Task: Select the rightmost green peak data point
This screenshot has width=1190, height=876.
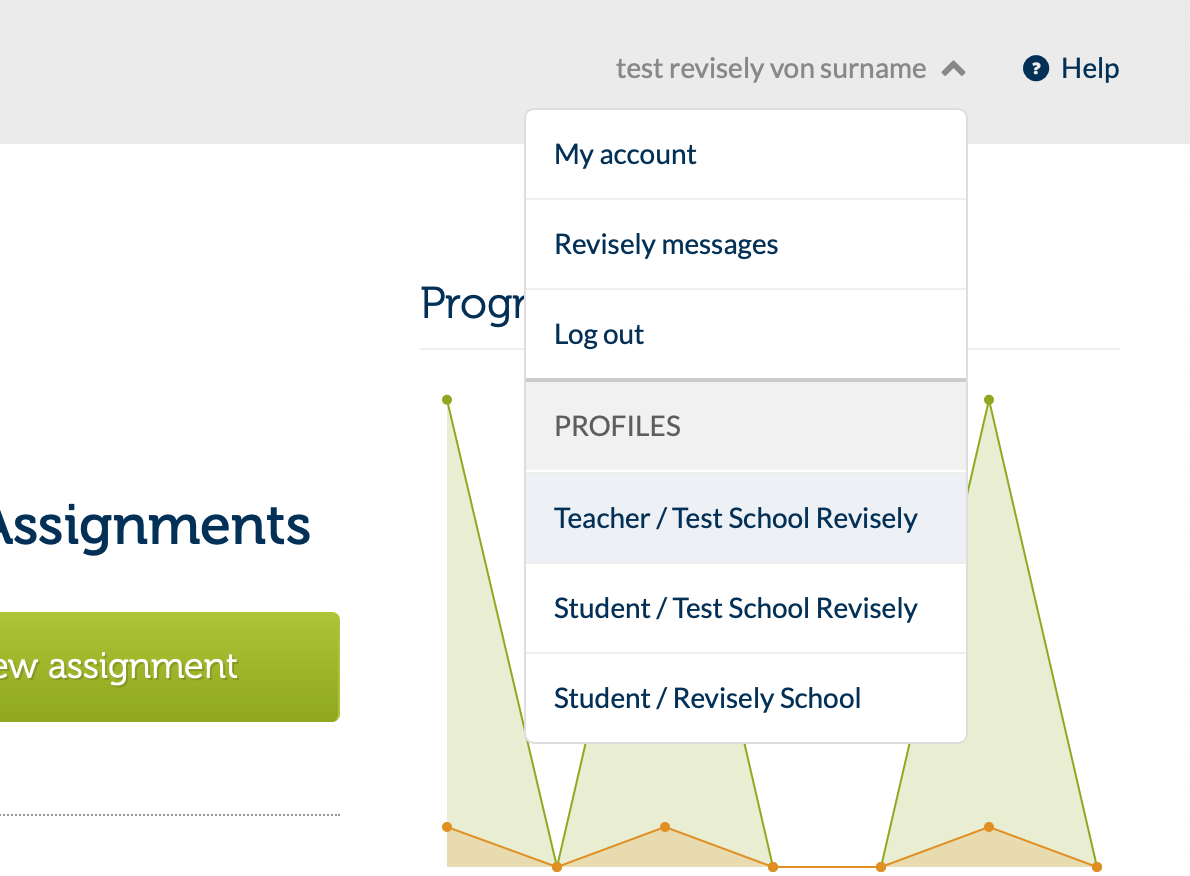Action: [x=989, y=398]
